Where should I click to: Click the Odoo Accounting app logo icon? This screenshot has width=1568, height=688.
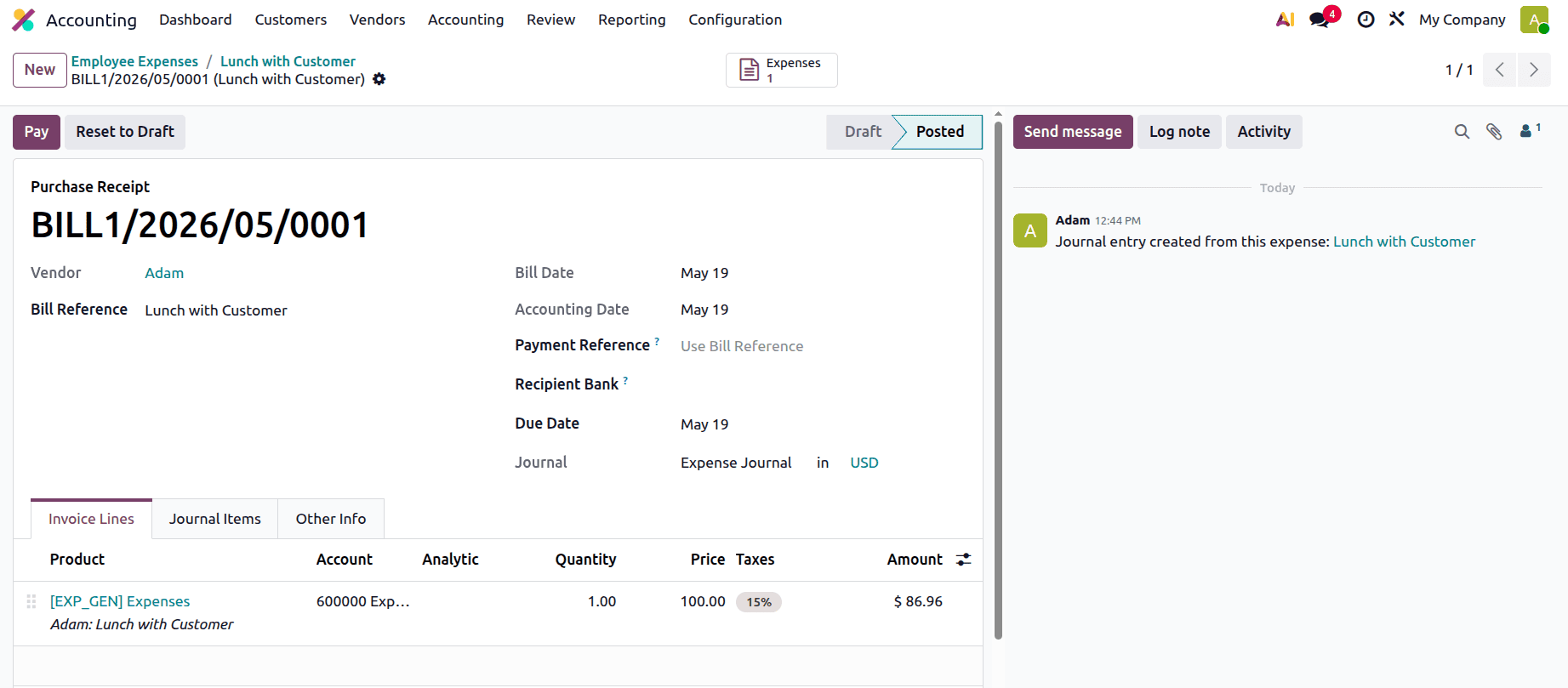24,20
